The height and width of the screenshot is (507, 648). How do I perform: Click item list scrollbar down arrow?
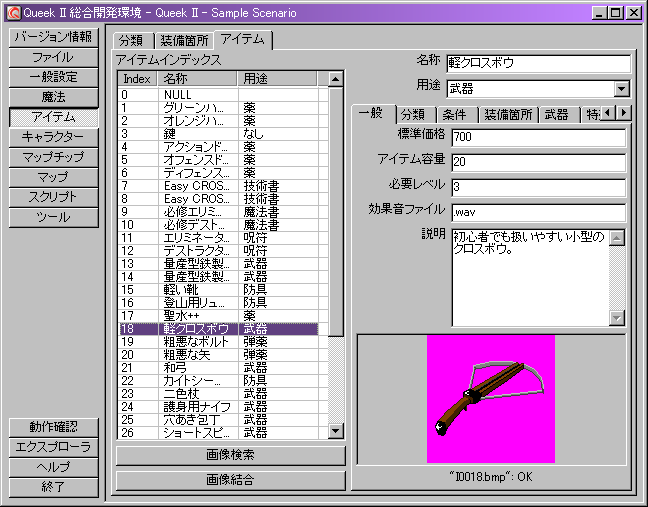pyautogui.click(x=336, y=431)
